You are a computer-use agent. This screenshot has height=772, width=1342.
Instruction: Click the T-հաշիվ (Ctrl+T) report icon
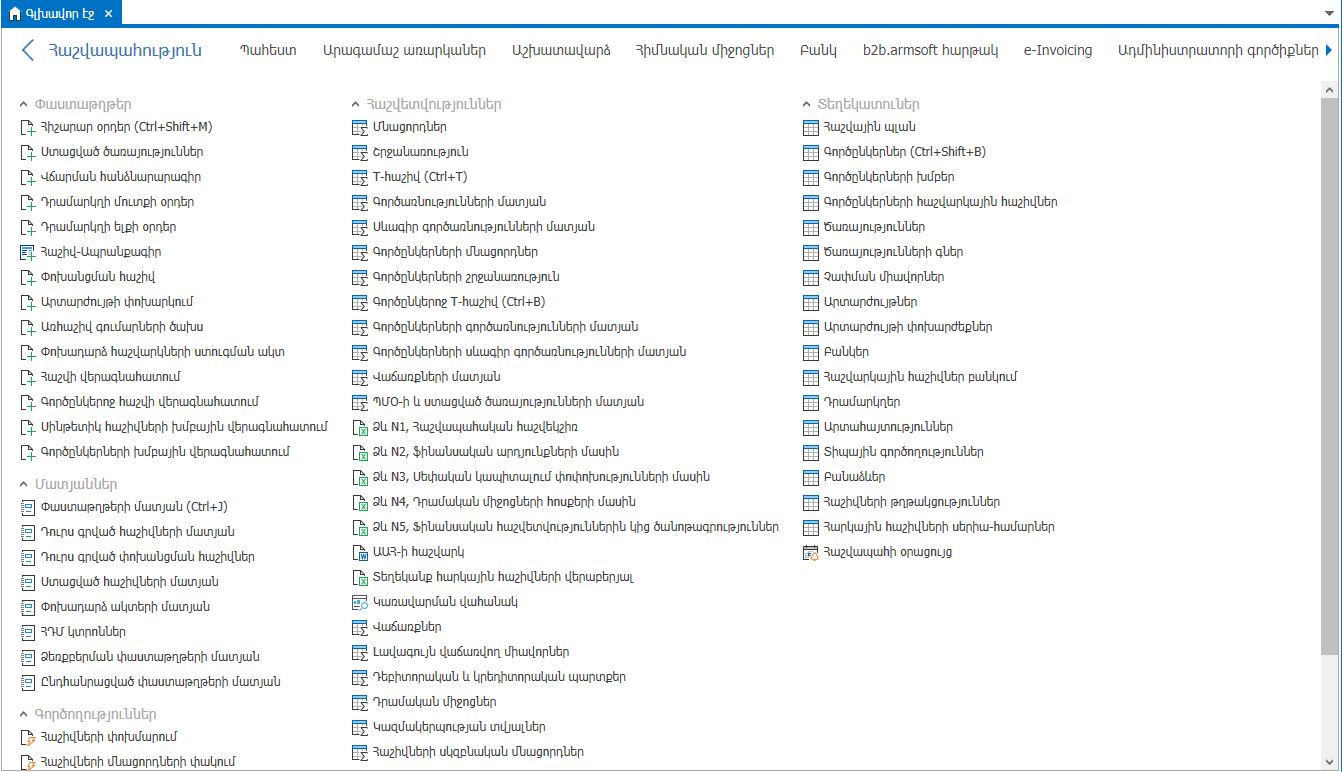click(360, 178)
